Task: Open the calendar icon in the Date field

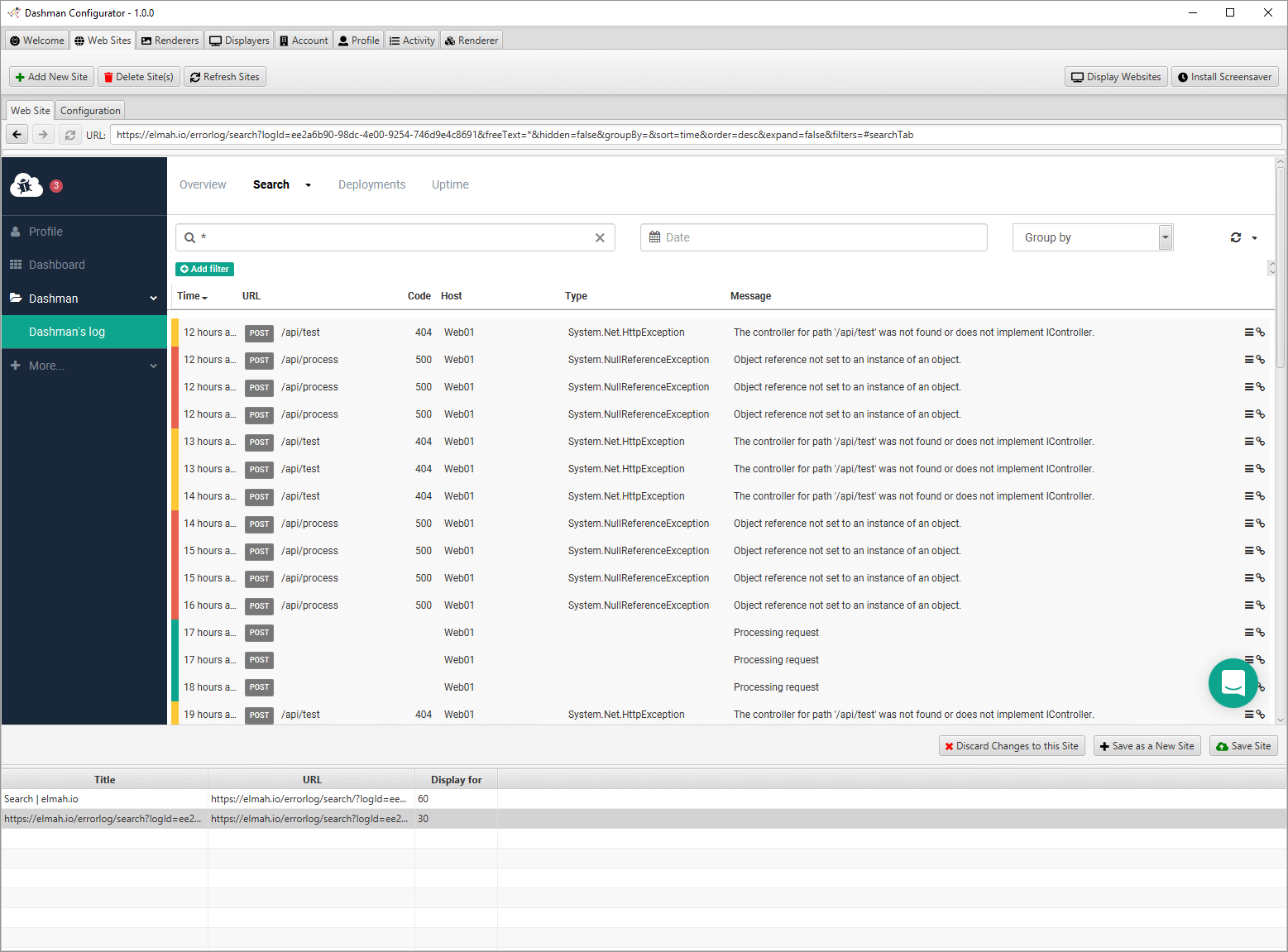Action: 655,237
